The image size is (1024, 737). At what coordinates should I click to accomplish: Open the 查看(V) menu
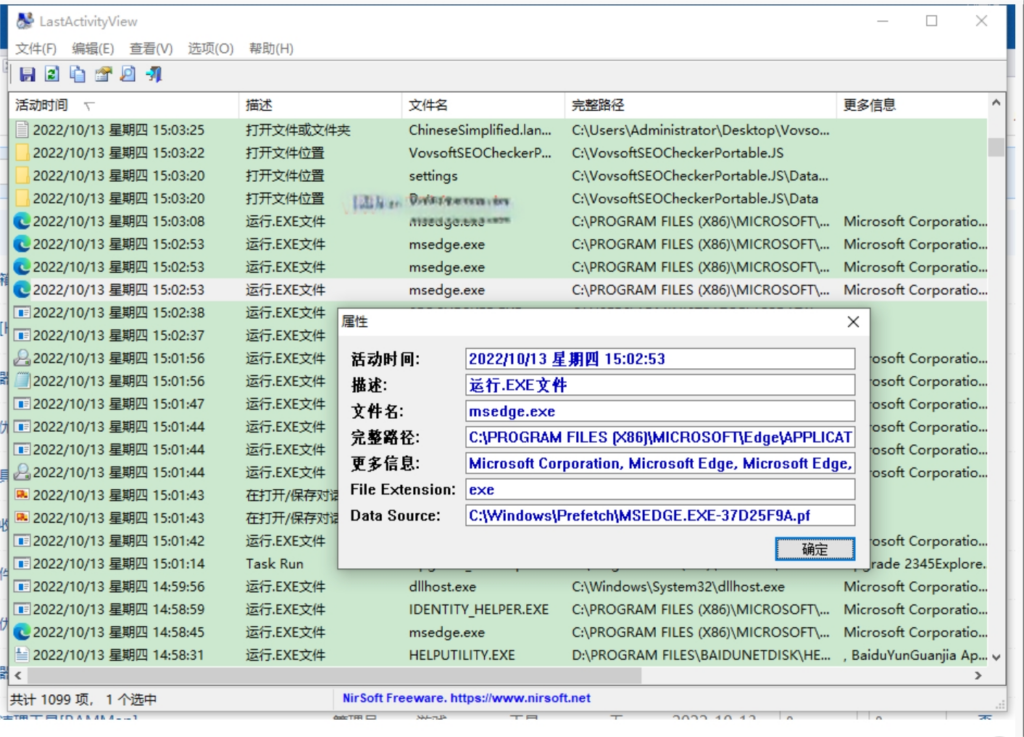pos(151,48)
